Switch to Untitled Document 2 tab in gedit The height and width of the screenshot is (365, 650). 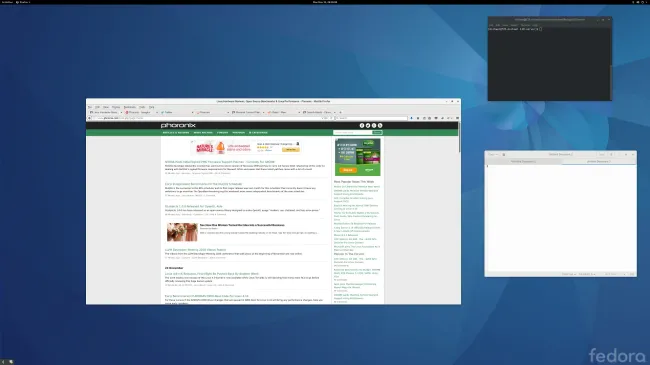coord(599,161)
